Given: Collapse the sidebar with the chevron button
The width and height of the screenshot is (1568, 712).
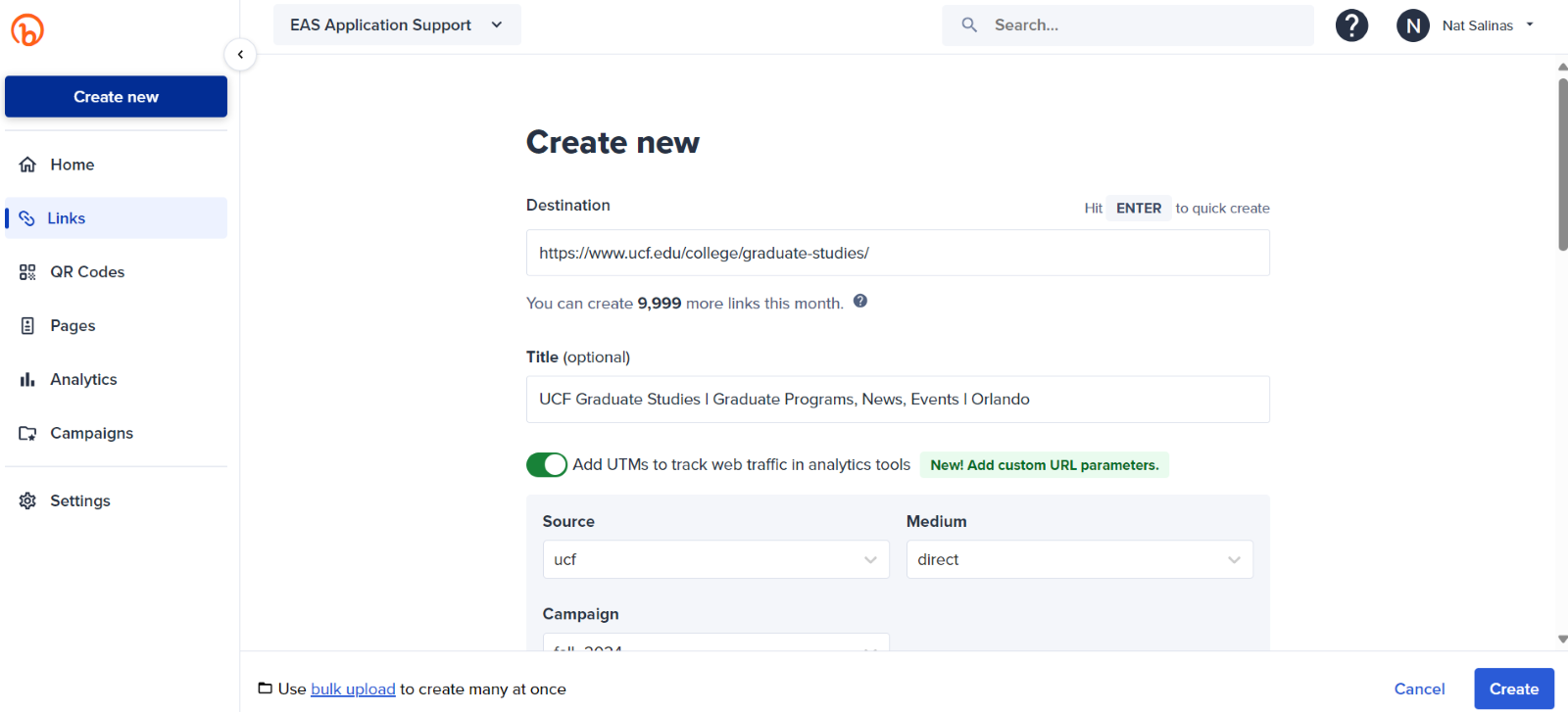Looking at the screenshot, I should point(240,55).
